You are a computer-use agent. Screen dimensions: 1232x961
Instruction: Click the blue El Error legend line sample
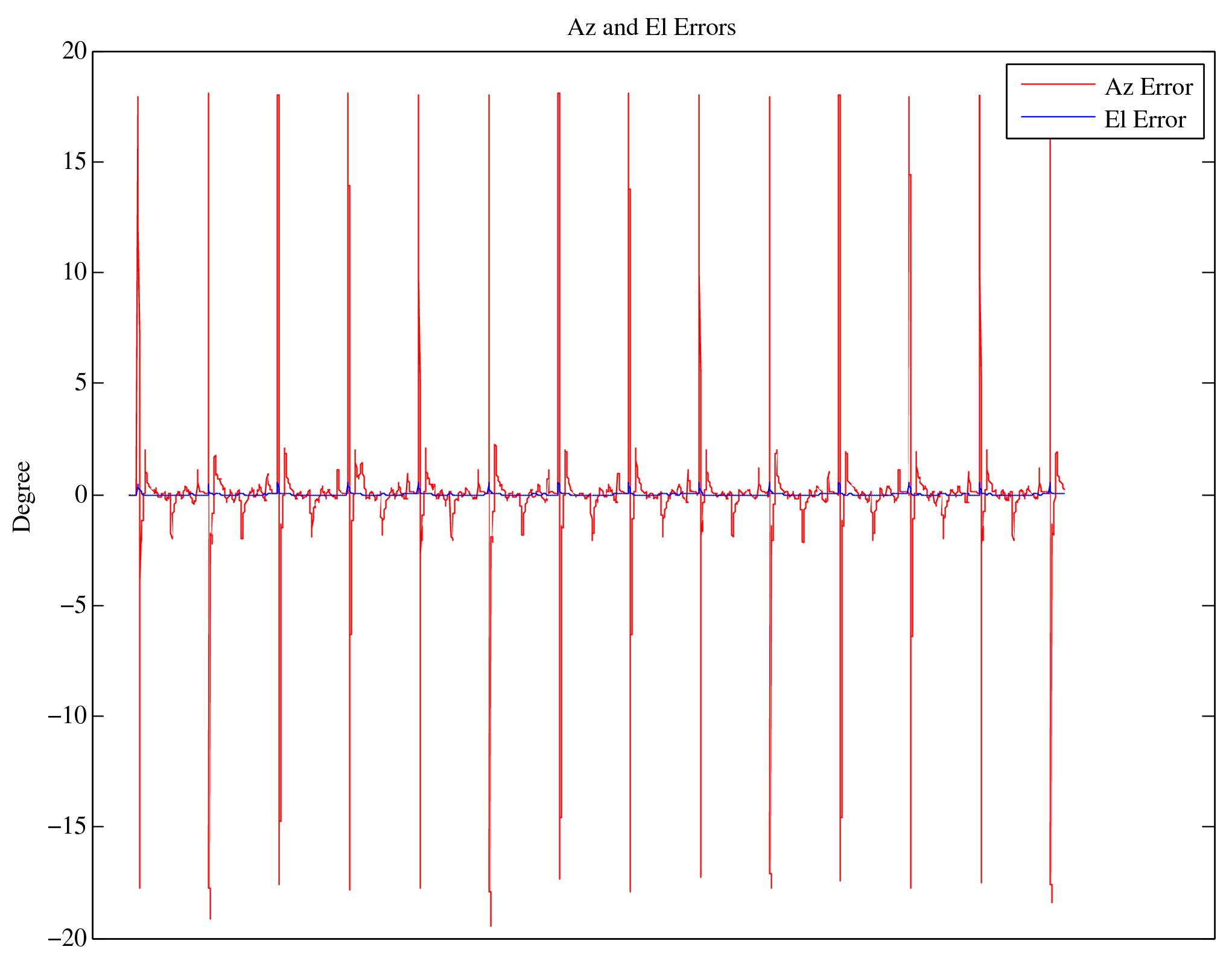[x=1058, y=117]
